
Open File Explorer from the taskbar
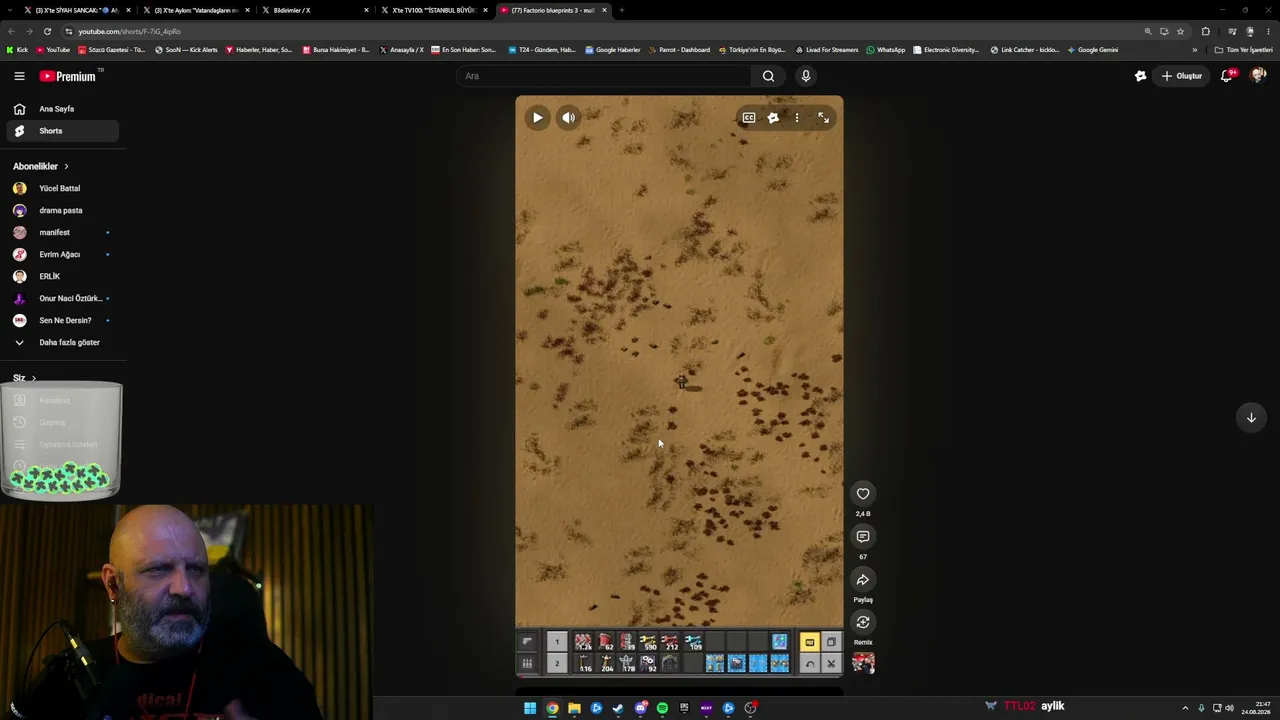(x=574, y=708)
